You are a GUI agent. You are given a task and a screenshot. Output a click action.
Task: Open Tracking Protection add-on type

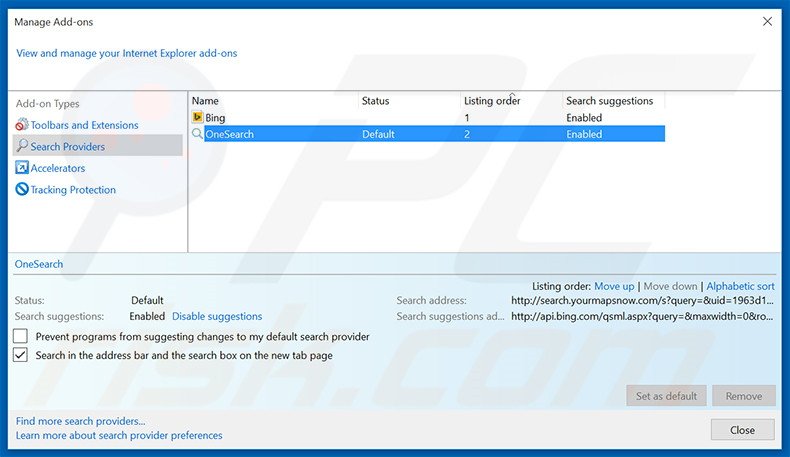coord(73,190)
